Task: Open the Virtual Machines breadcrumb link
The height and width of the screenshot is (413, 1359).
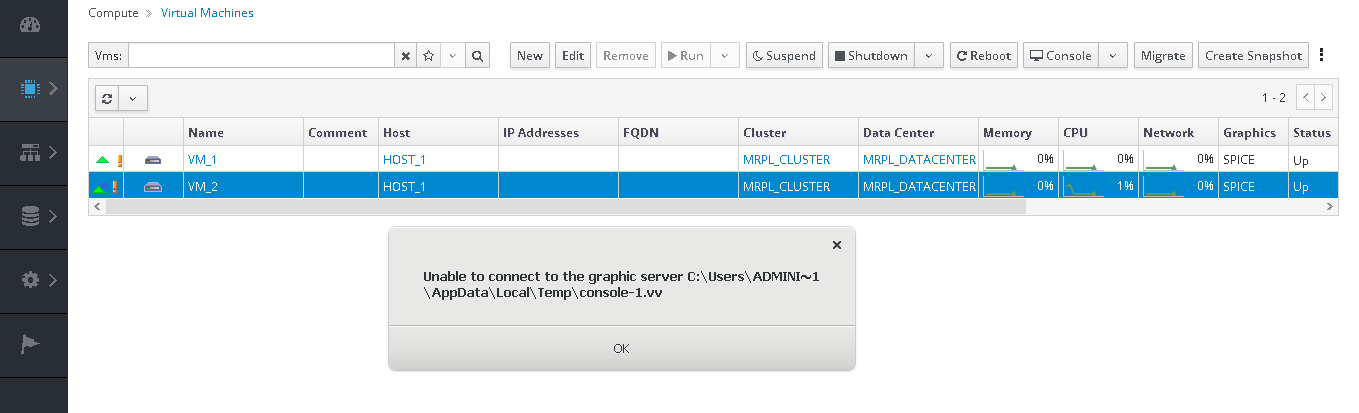Action: tap(207, 13)
